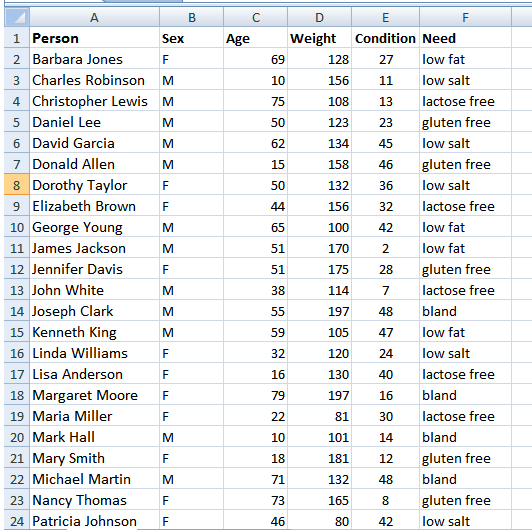Click Elizabeth Brown's 'lactose free' need cell
The height and width of the screenshot is (530, 532).
(466, 206)
